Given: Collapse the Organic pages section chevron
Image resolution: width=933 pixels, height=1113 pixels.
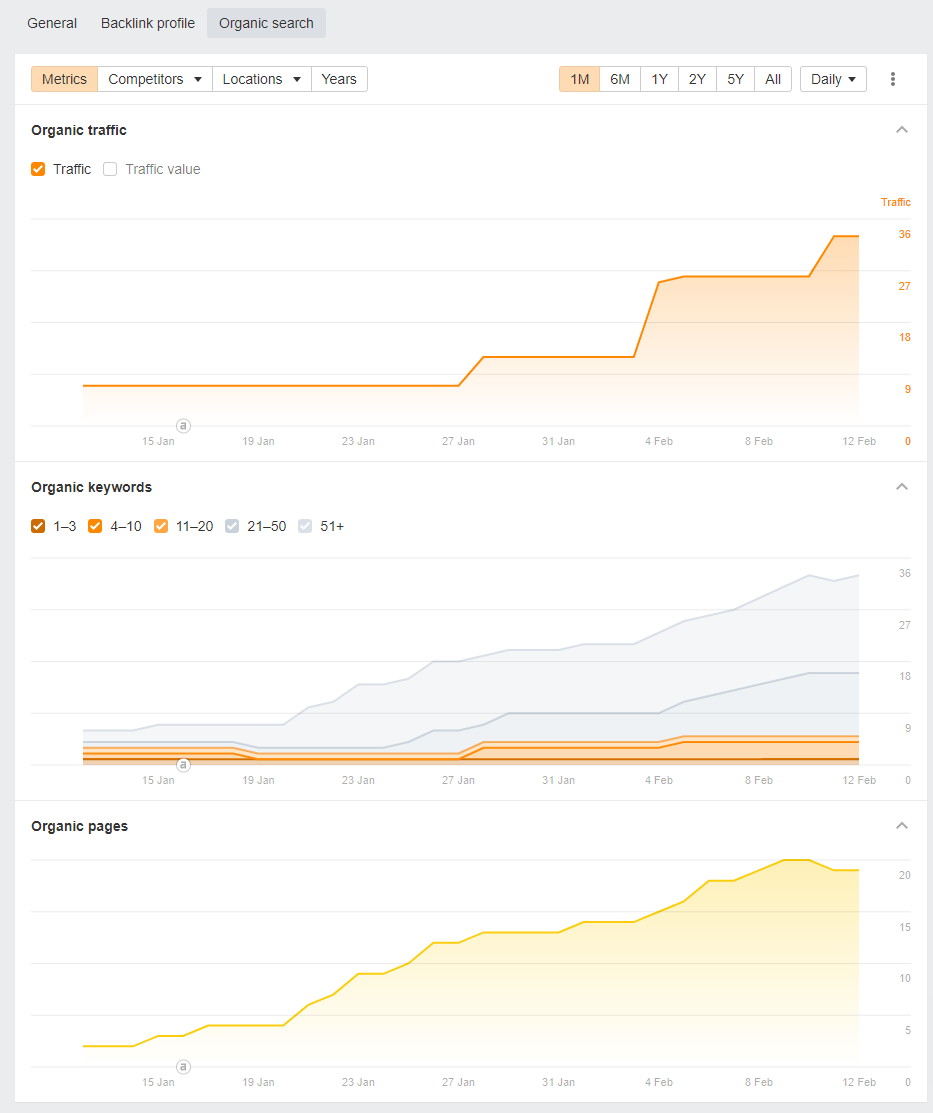Looking at the screenshot, I should (902, 826).
